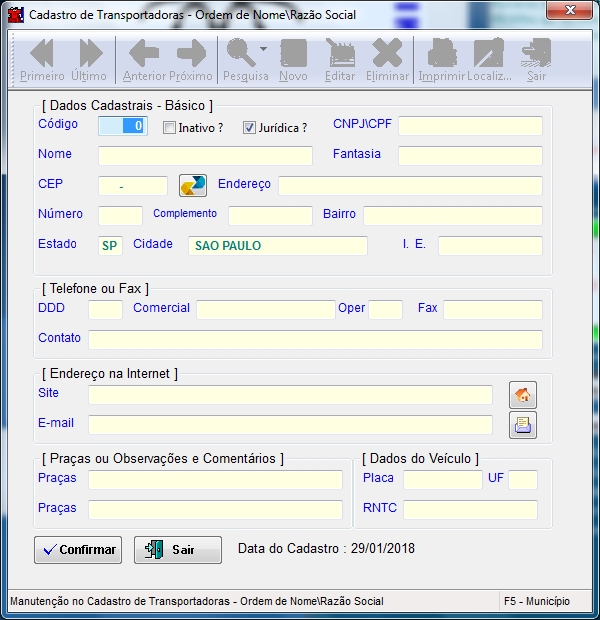
Task: Uncheck the Jurídica checkbox
Action: click(250, 128)
